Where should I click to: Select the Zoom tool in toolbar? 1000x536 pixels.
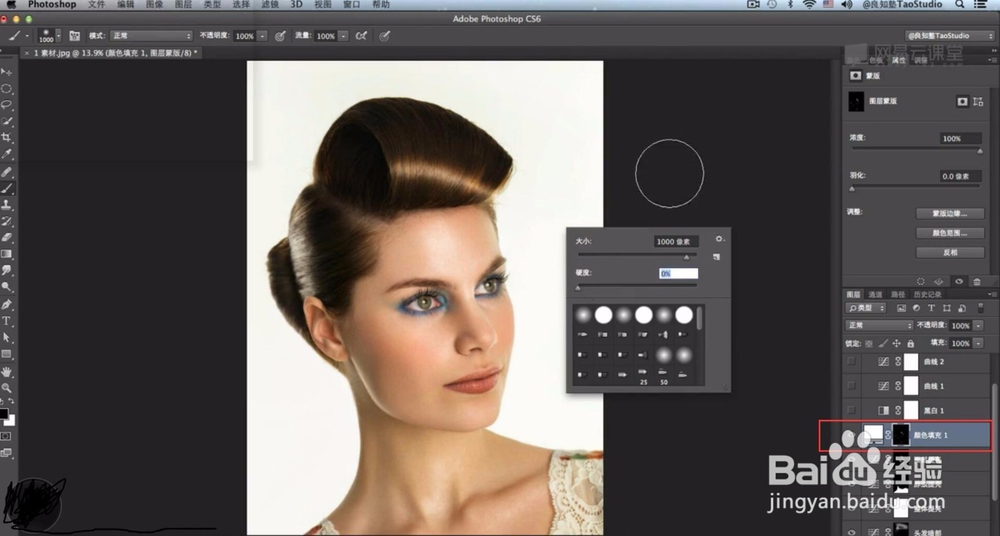click(x=7, y=388)
